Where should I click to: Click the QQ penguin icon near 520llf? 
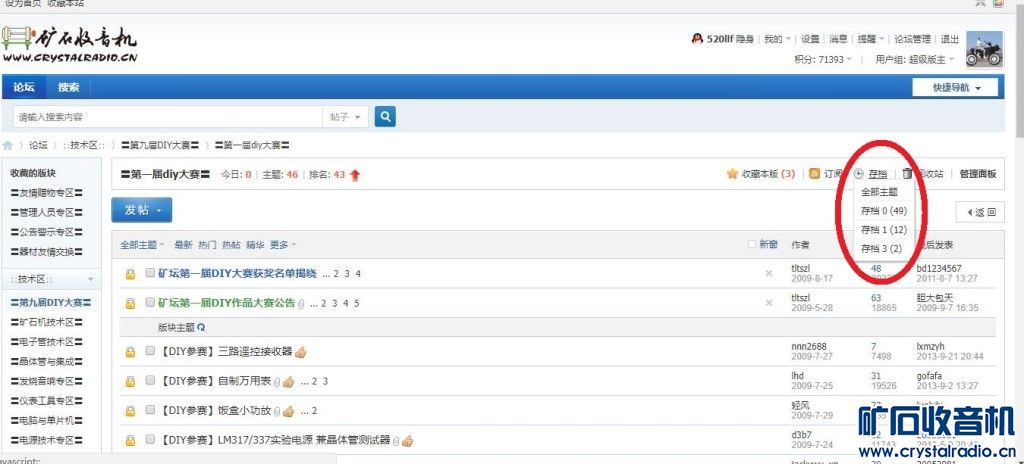tap(697, 39)
